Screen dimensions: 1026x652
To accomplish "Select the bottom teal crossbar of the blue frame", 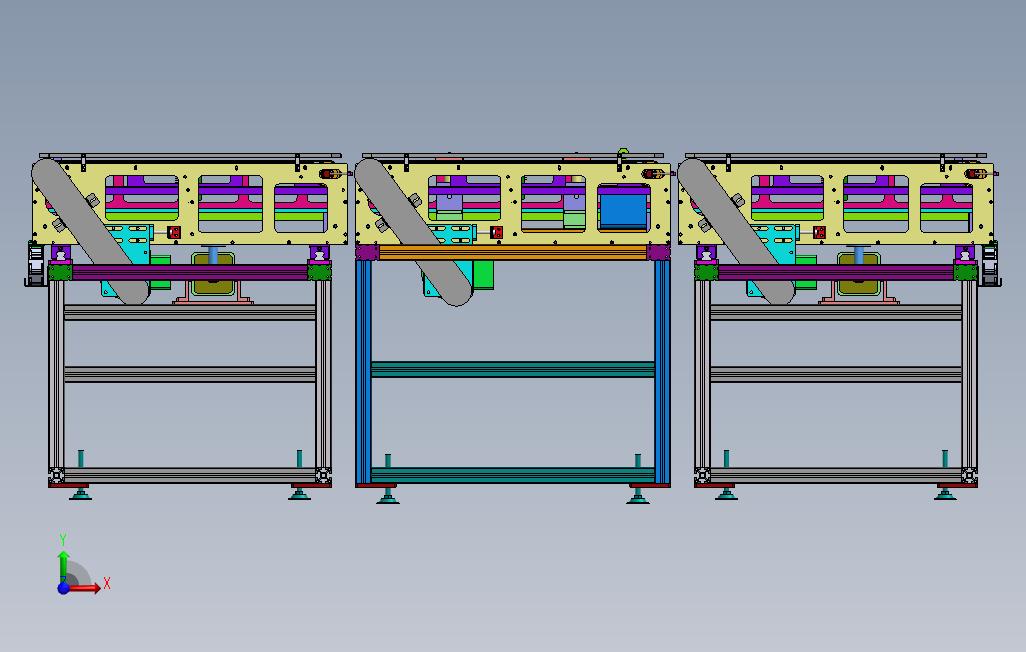I will pos(512,475).
